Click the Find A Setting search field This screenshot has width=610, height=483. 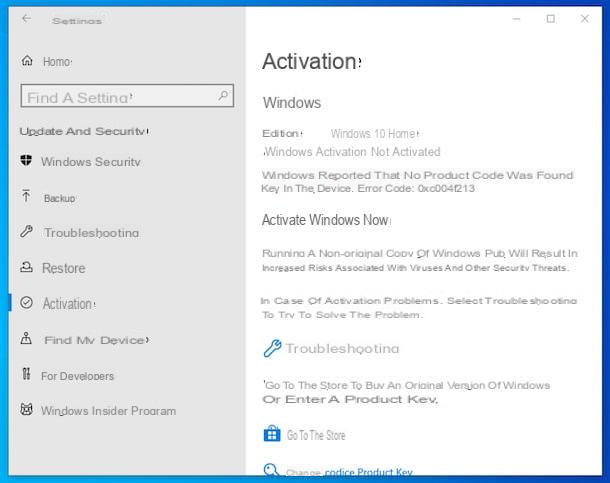[x=127, y=96]
